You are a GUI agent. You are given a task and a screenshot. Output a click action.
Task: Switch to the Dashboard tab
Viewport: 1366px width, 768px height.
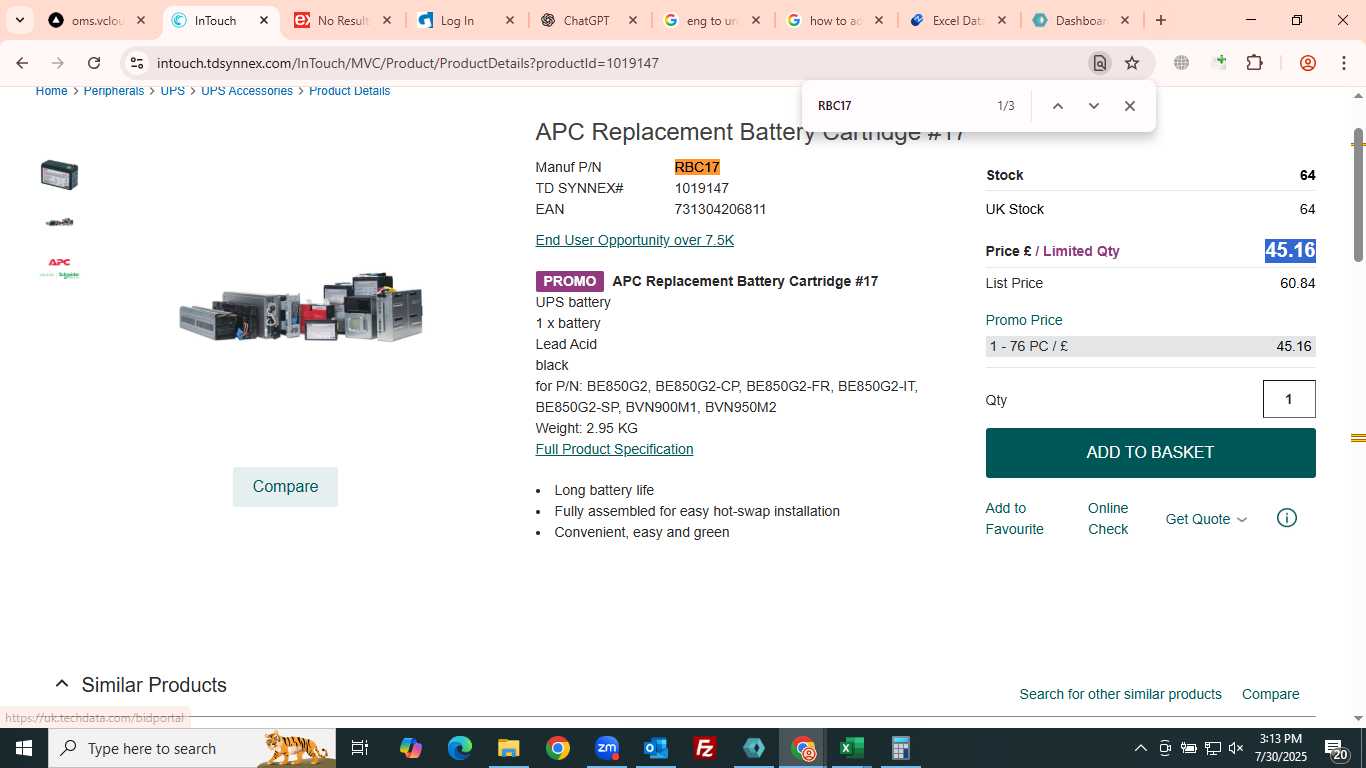(x=1081, y=20)
